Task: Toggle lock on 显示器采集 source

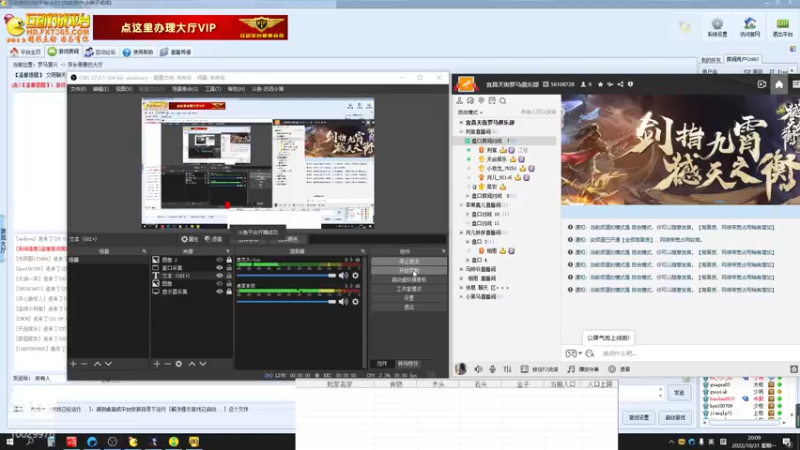Action: (x=229, y=291)
